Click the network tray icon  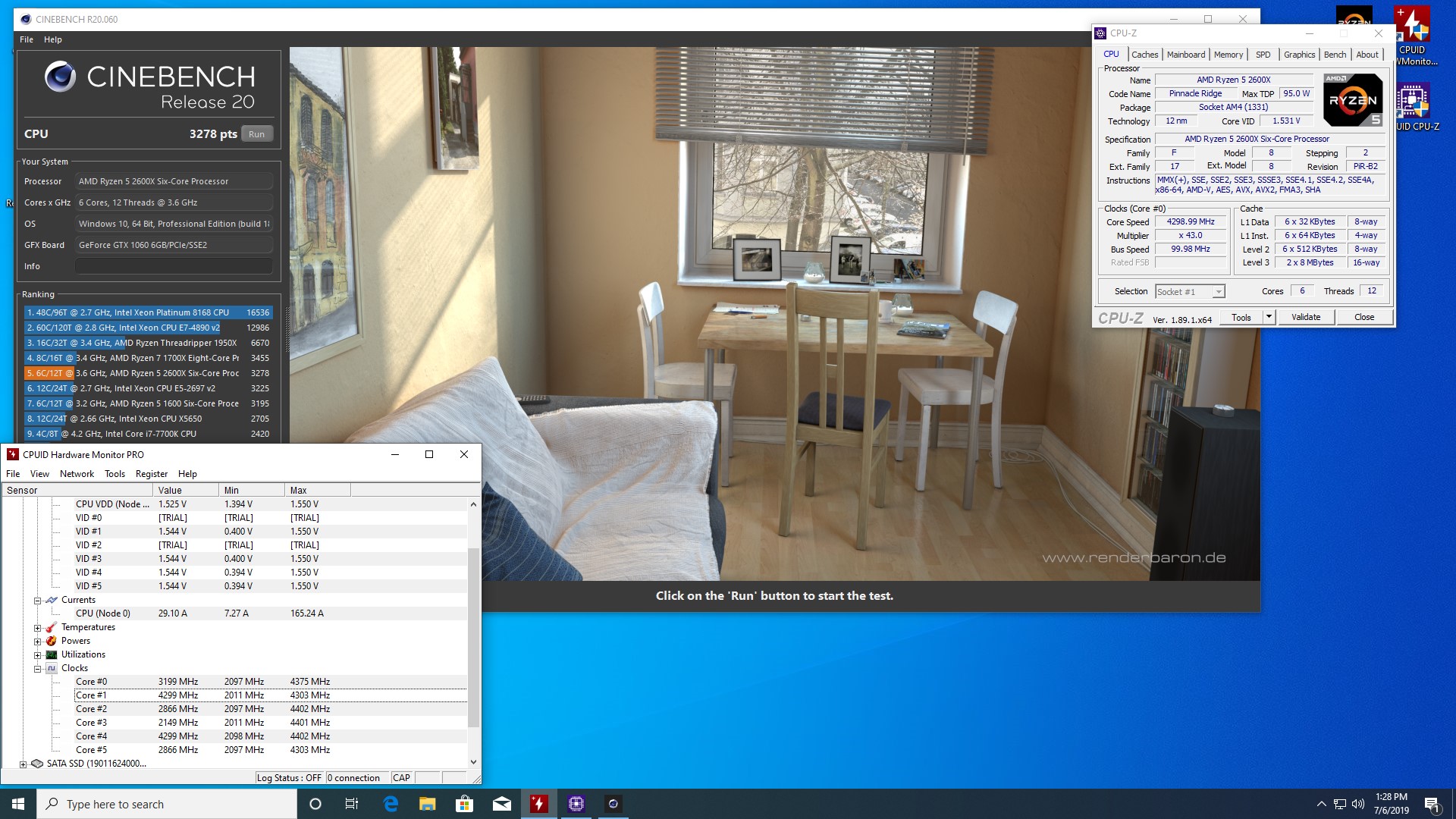[x=1340, y=804]
